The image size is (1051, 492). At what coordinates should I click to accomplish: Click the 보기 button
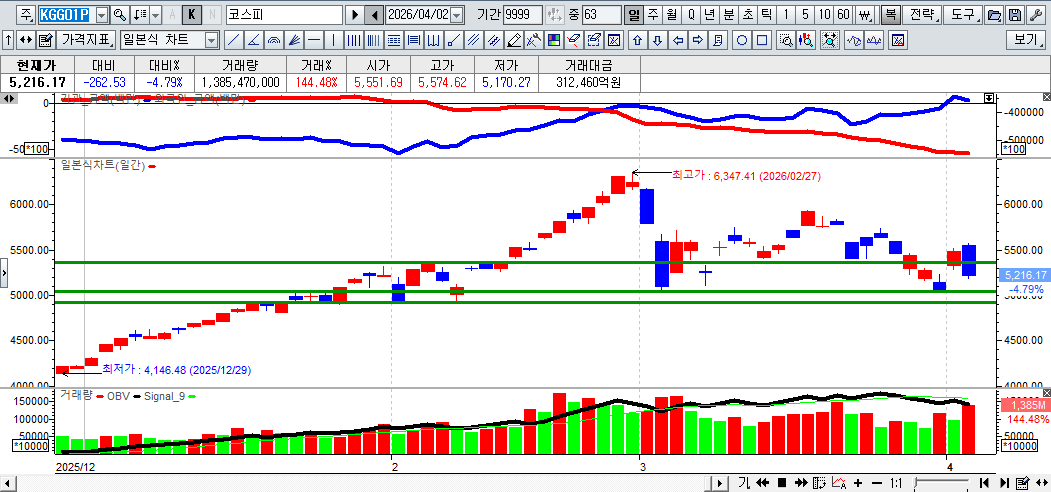pyautogui.click(x=1025, y=40)
